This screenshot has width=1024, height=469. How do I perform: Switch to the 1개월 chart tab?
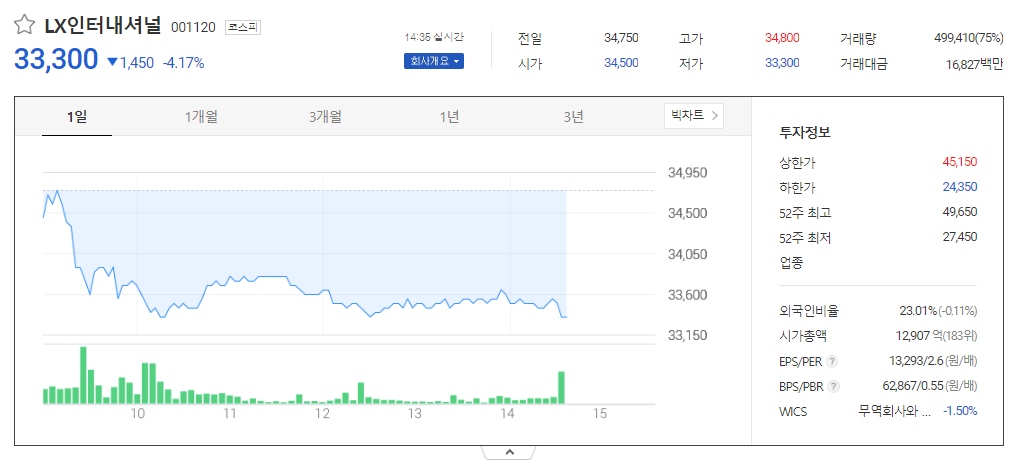[x=201, y=117]
